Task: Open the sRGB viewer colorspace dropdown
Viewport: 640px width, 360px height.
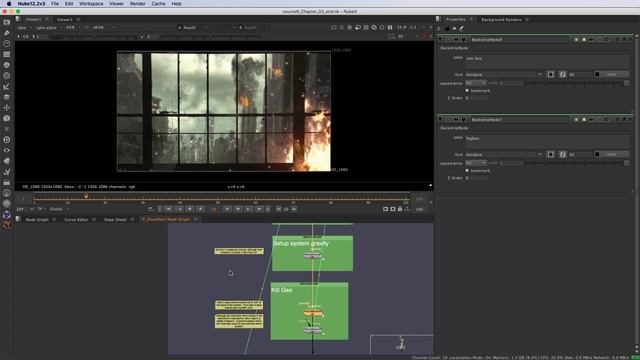Action: [104, 27]
